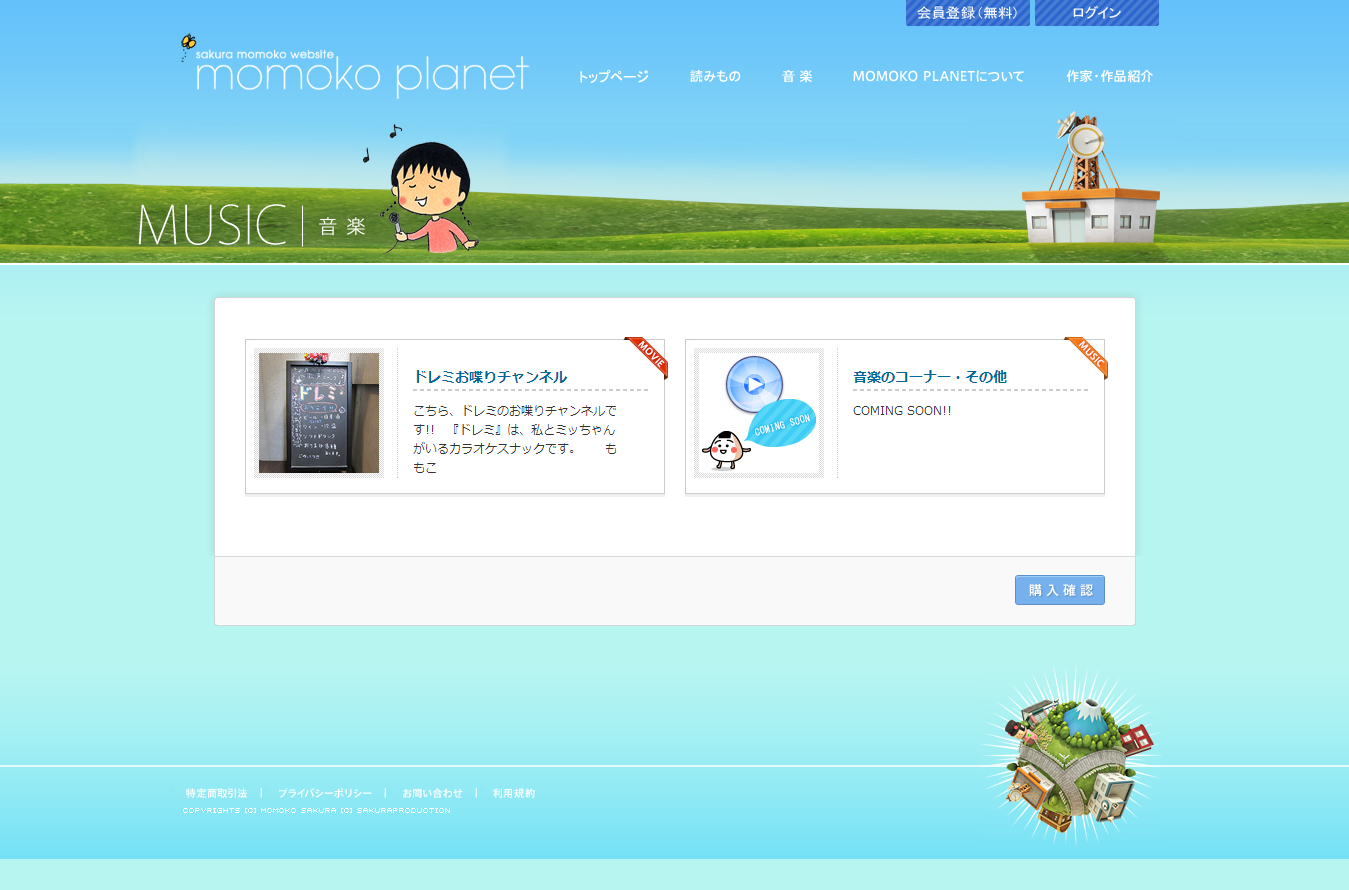1349x890 pixels.
Task: Click the copyright Momoko Sakura text
Action: pos(316,810)
